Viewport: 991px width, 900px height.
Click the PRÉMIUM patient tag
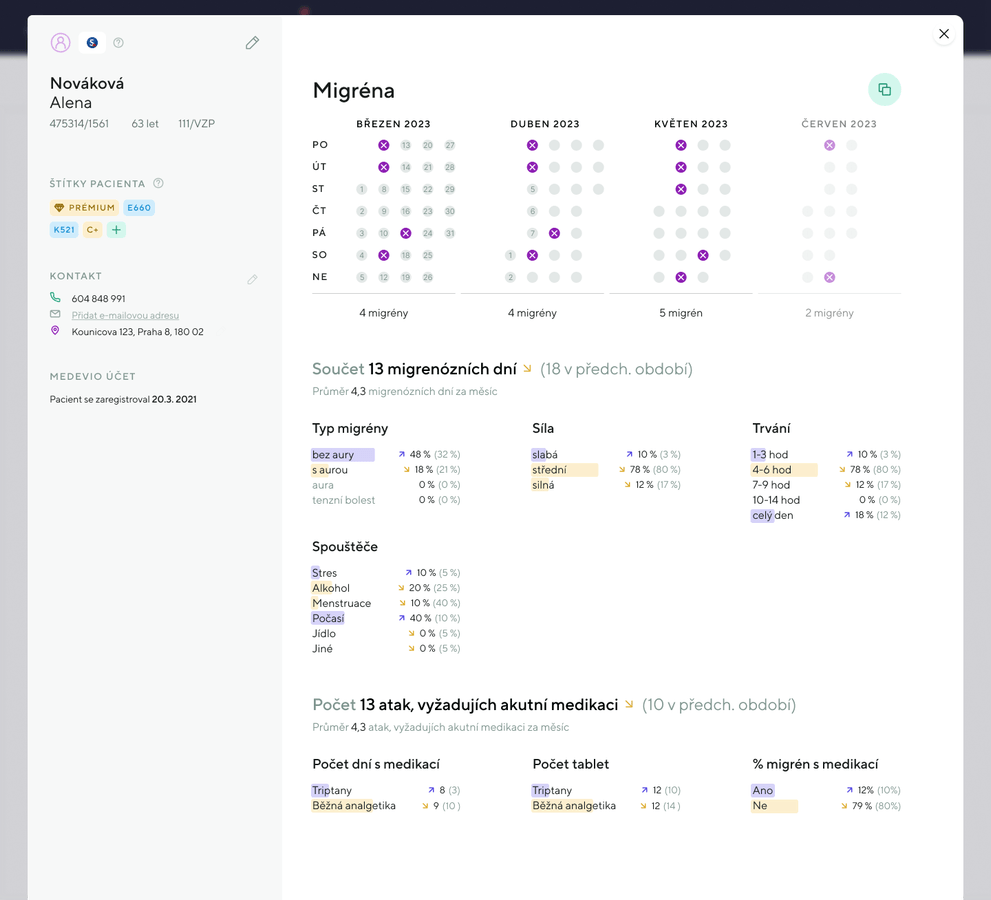coord(84,207)
